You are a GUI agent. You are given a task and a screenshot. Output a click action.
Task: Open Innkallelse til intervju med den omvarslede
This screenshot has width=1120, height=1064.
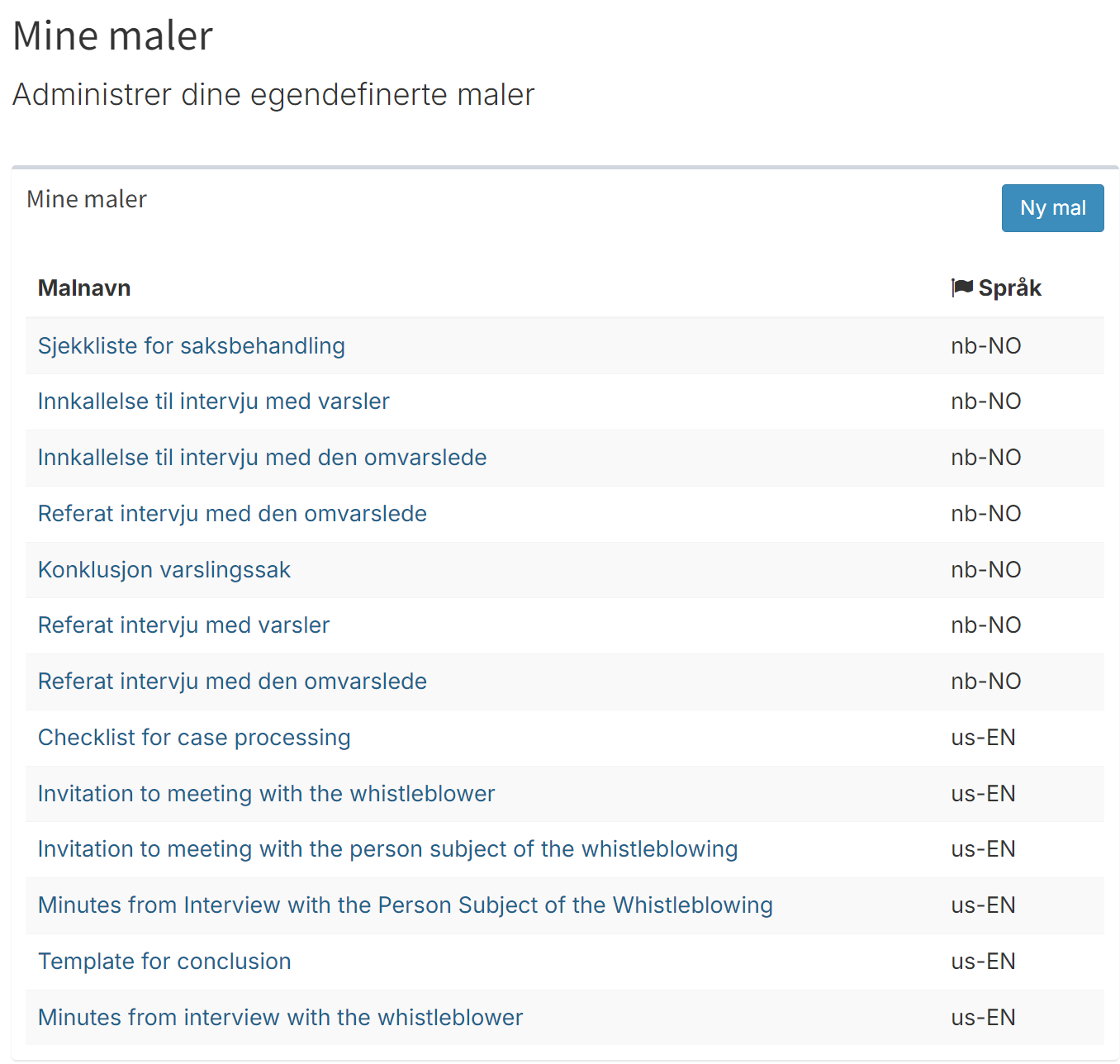pyautogui.click(x=263, y=458)
